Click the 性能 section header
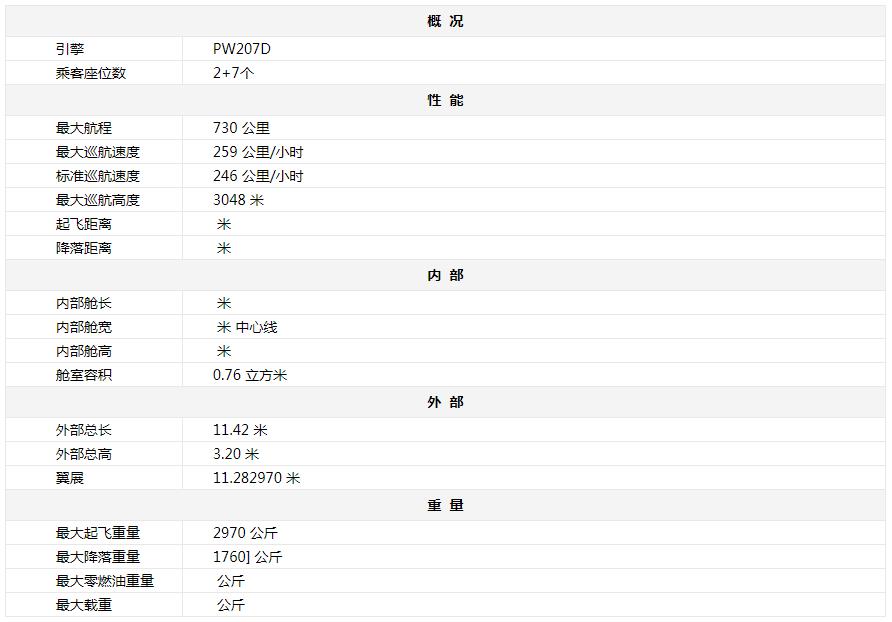Image resolution: width=892 pixels, height=622 pixels. pyautogui.click(x=445, y=100)
